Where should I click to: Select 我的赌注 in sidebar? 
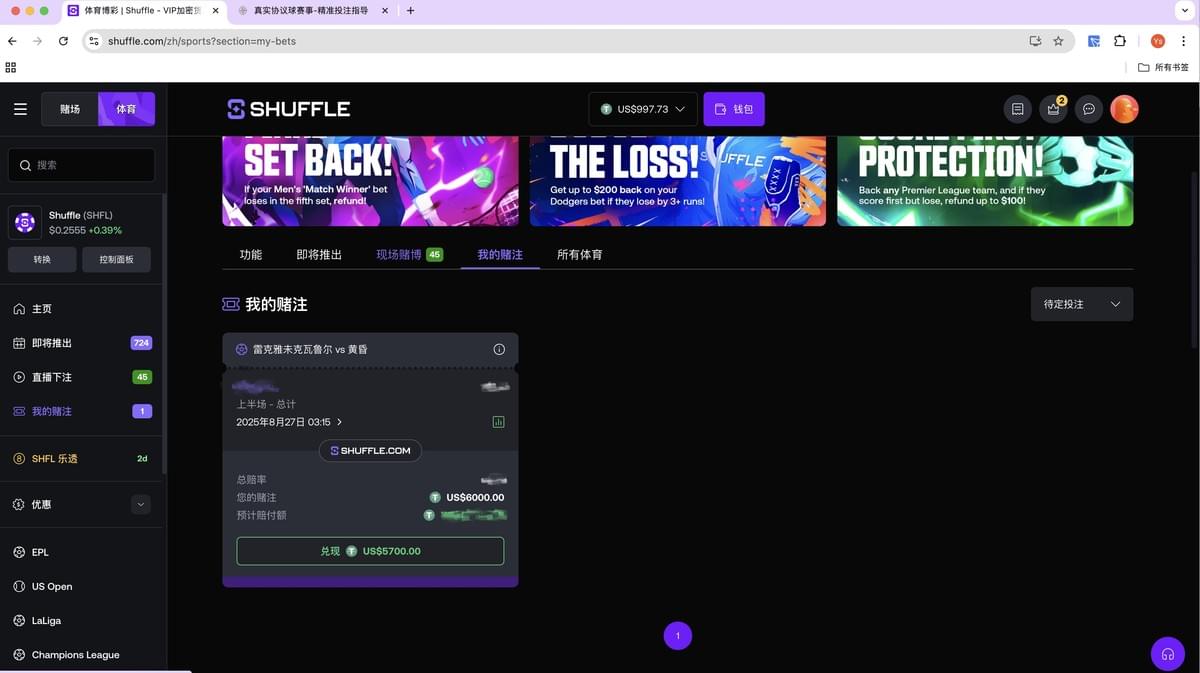[x=82, y=411]
